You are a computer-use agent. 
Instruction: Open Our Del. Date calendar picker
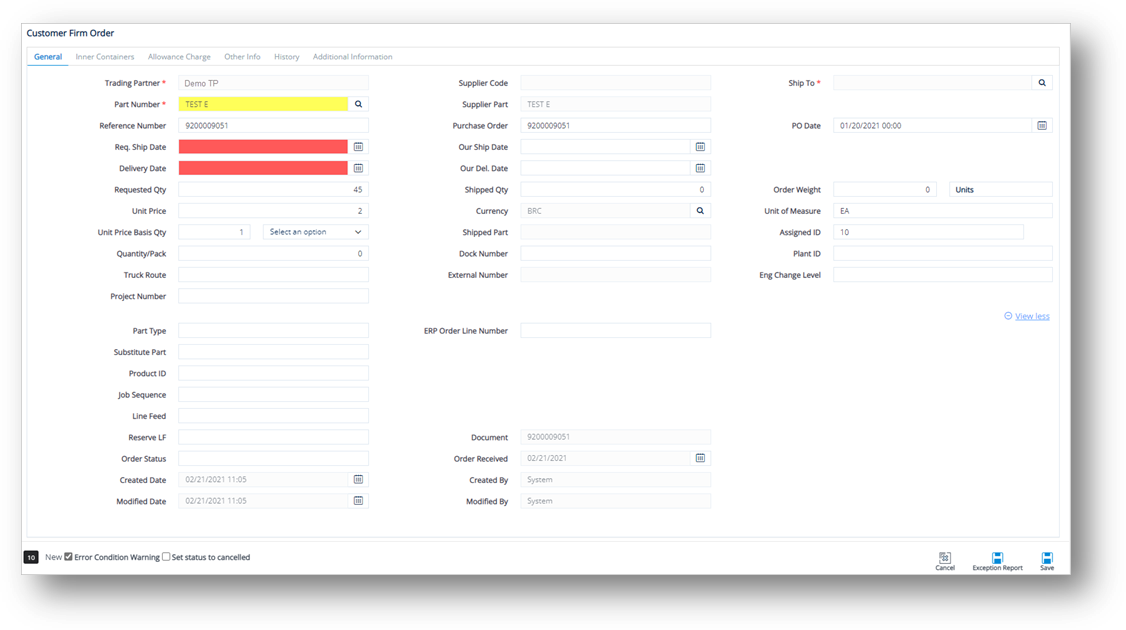point(700,168)
